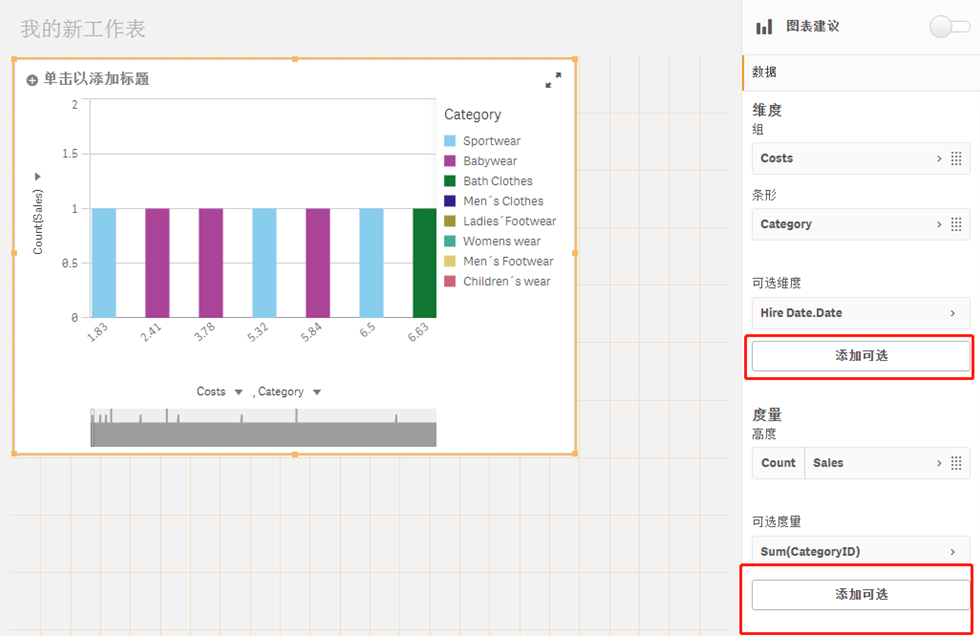Click the arrow beside Count(Sales) axis
This screenshot has height=637, width=980.
[x=38, y=177]
